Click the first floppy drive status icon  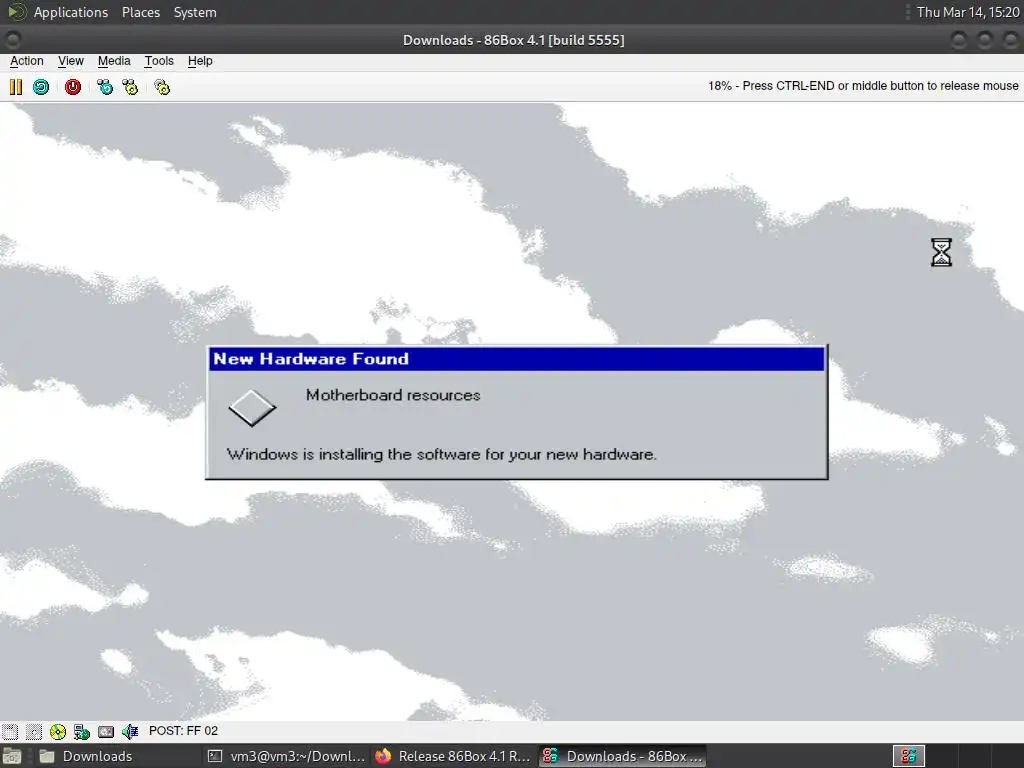[x=10, y=731]
